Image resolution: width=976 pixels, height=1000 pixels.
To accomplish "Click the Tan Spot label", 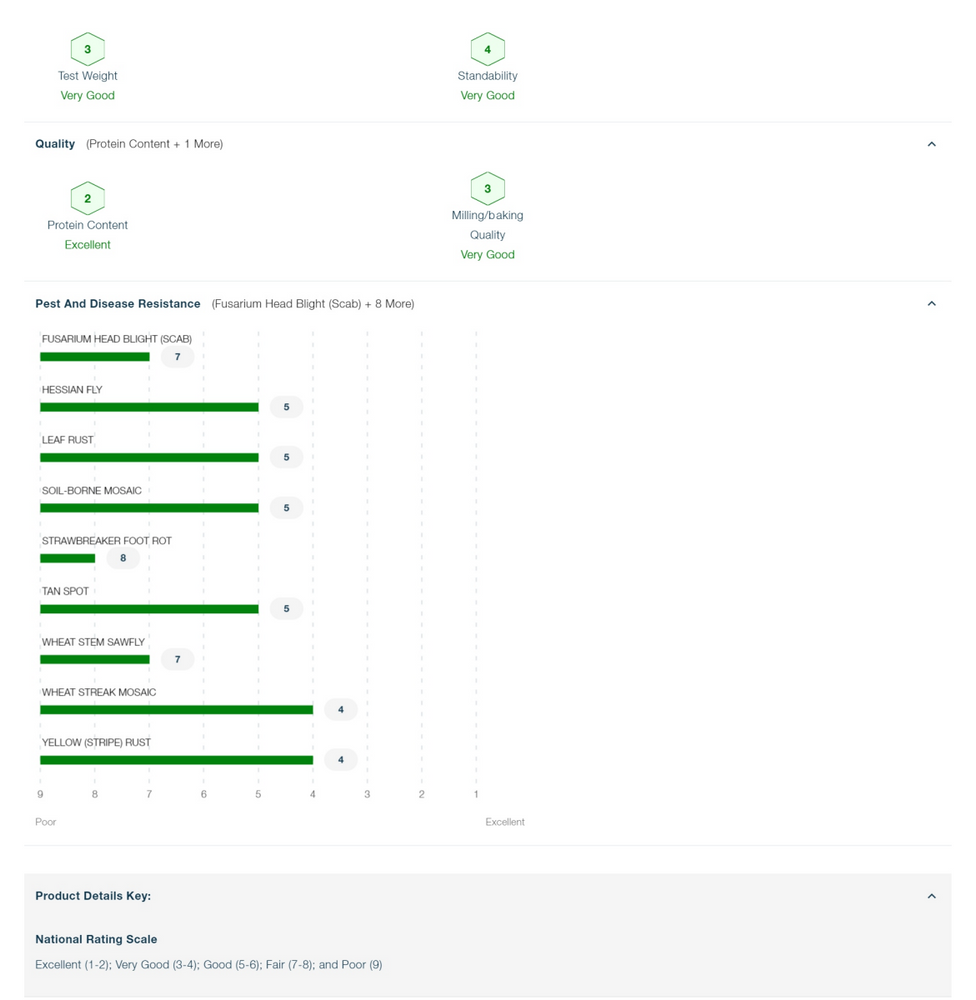I will [x=65, y=591].
